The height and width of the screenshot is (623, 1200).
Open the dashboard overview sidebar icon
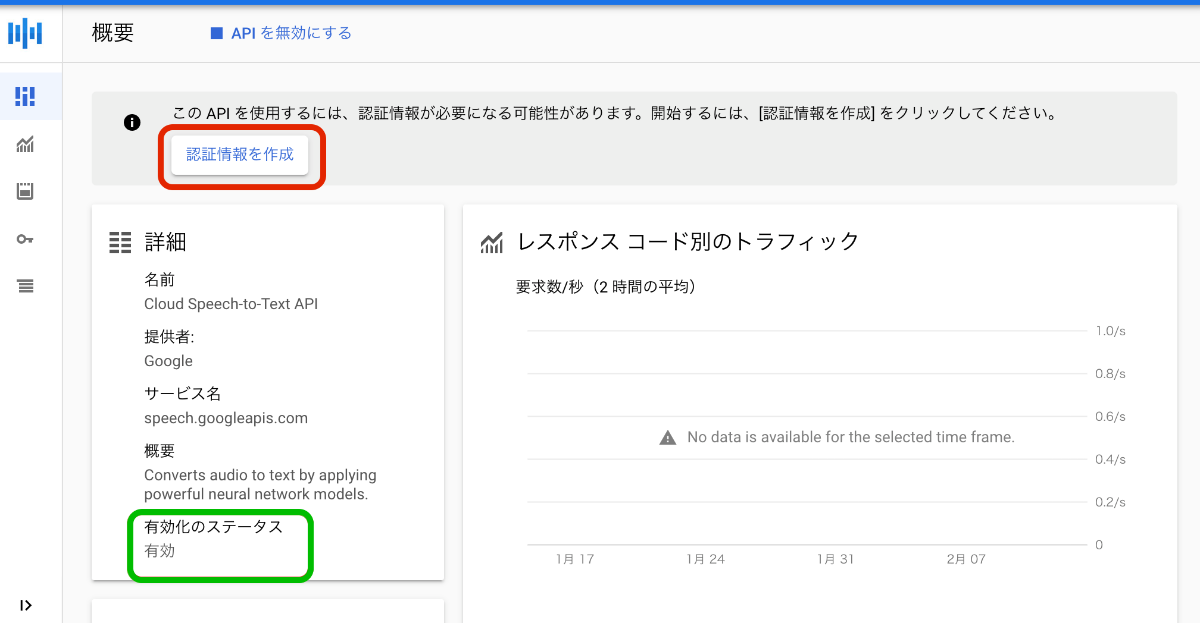[x=26, y=97]
